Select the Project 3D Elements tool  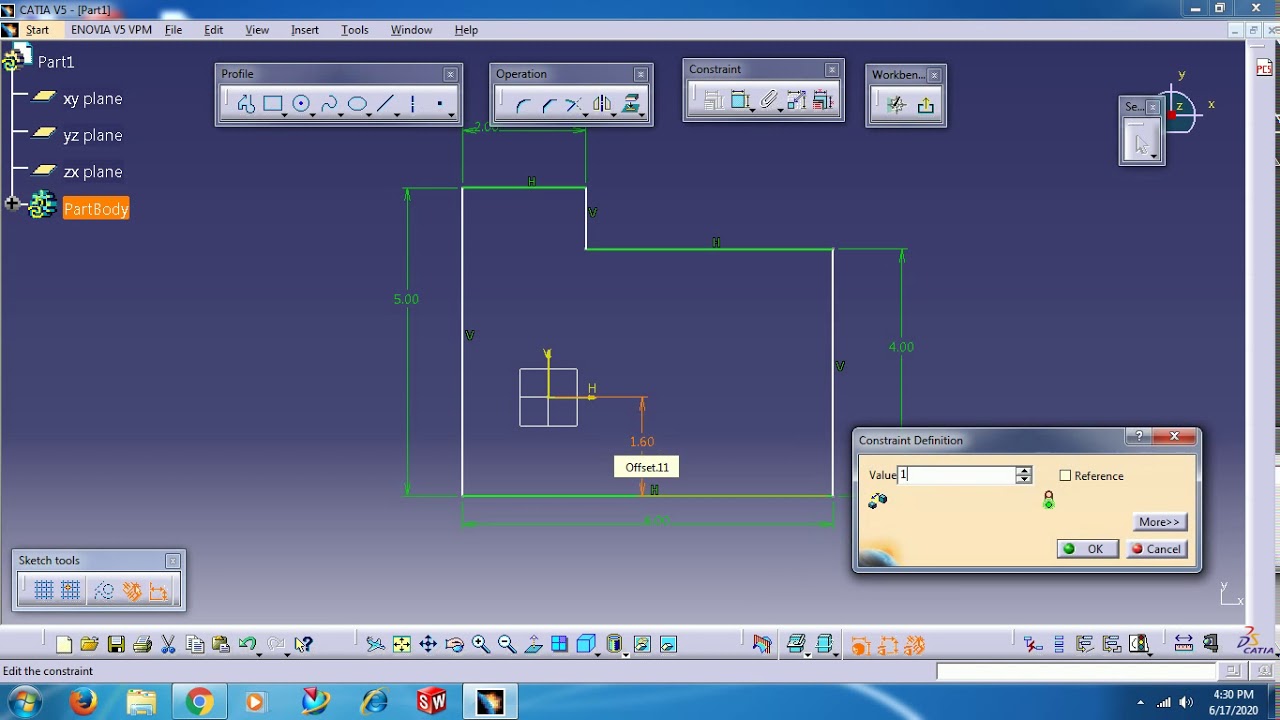[630, 104]
